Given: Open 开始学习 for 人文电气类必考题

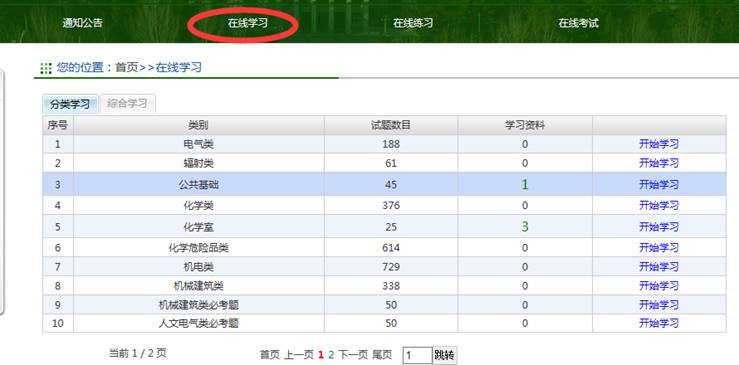Looking at the screenshot, I should [x=659, y=323].
